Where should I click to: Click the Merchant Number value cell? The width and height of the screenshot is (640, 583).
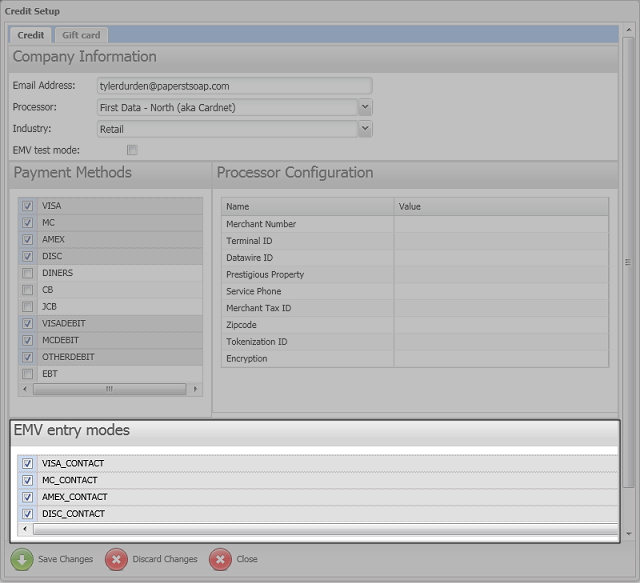pos(500,224)
